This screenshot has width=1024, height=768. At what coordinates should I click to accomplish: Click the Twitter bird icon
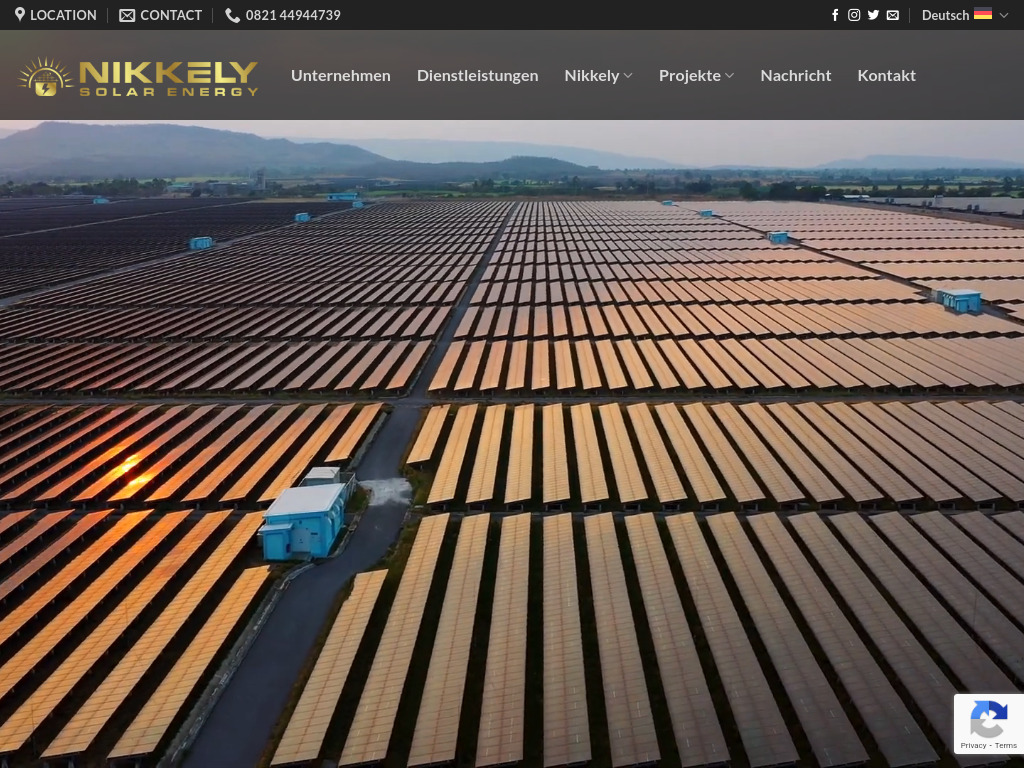point(873,15)
